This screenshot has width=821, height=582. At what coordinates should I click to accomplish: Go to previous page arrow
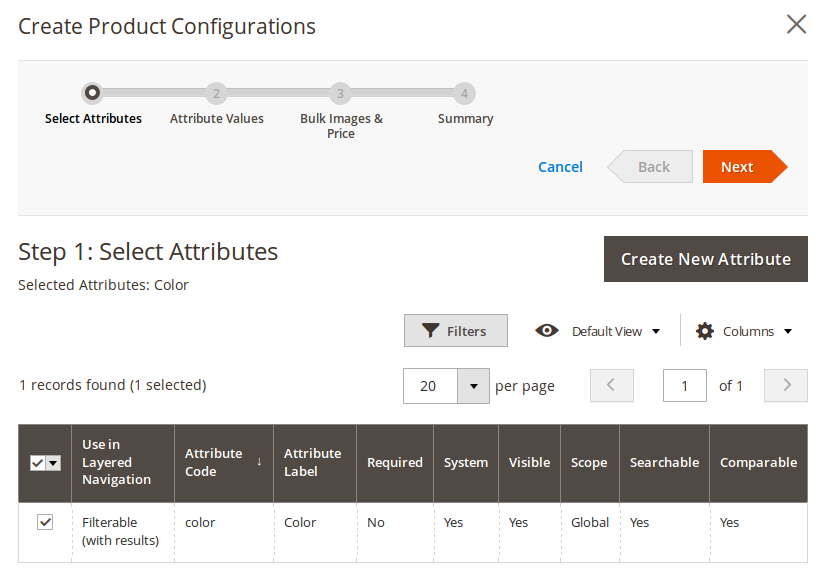612,386
